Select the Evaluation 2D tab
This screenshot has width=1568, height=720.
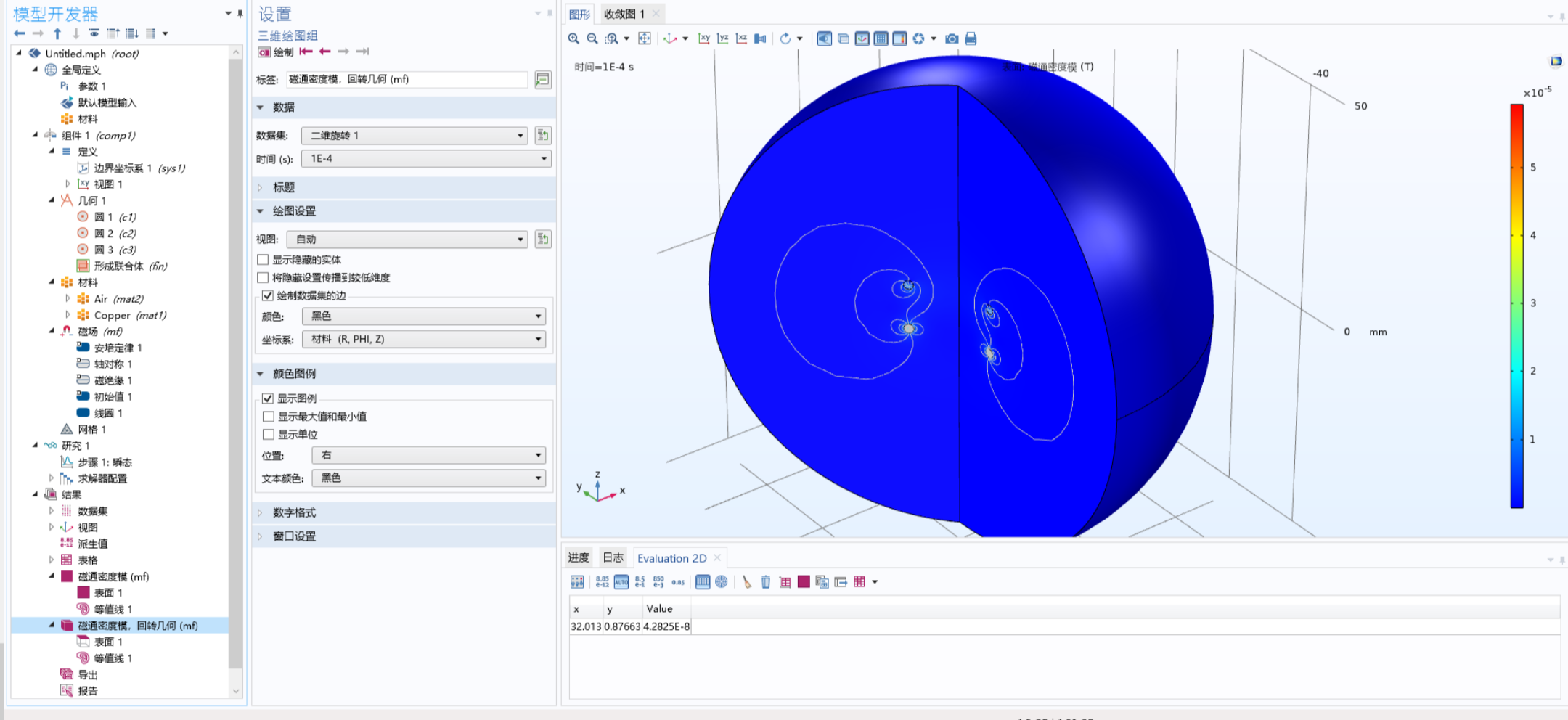(672, 557)
